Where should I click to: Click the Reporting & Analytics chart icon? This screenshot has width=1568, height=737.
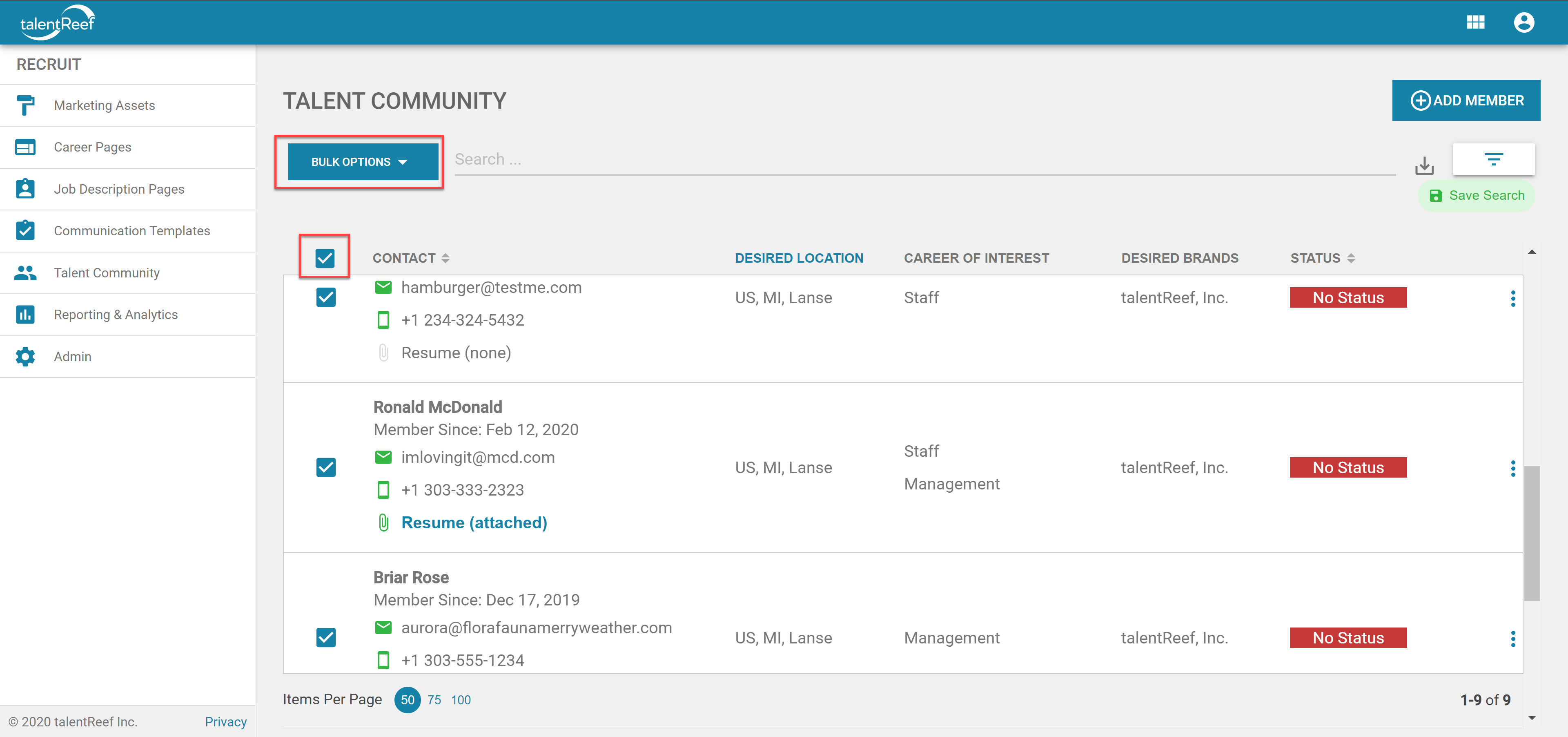[x=25, y=314]
